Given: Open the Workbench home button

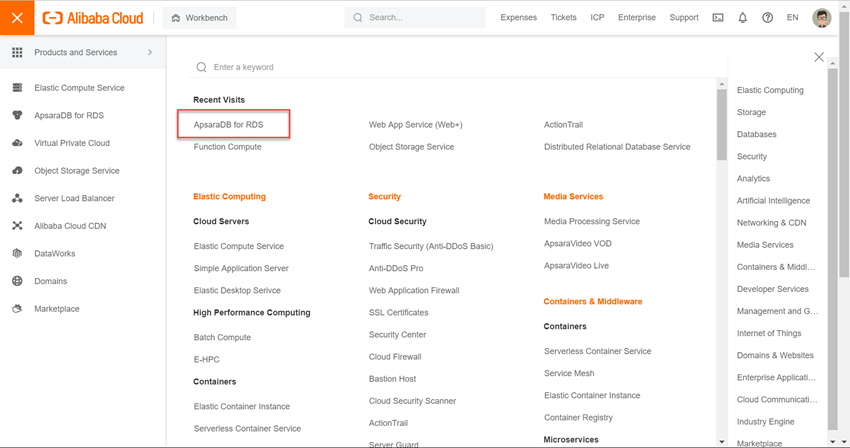Looking at the screenshot, I should (x=199, y=18).
